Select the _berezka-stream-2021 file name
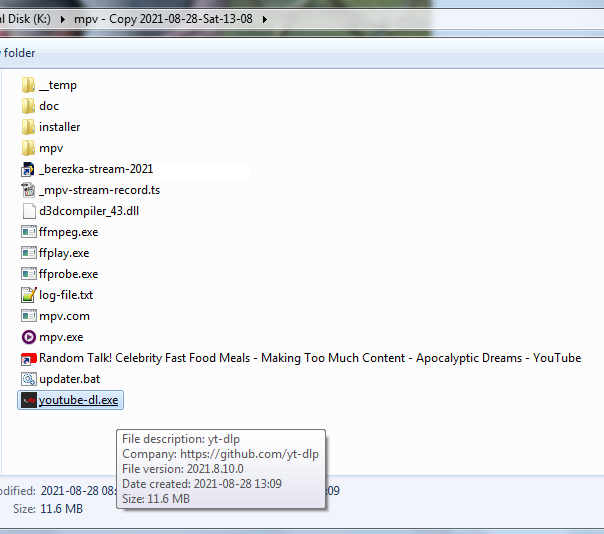Viewport: 604px width, 534px height. click(x=96, y=169)
